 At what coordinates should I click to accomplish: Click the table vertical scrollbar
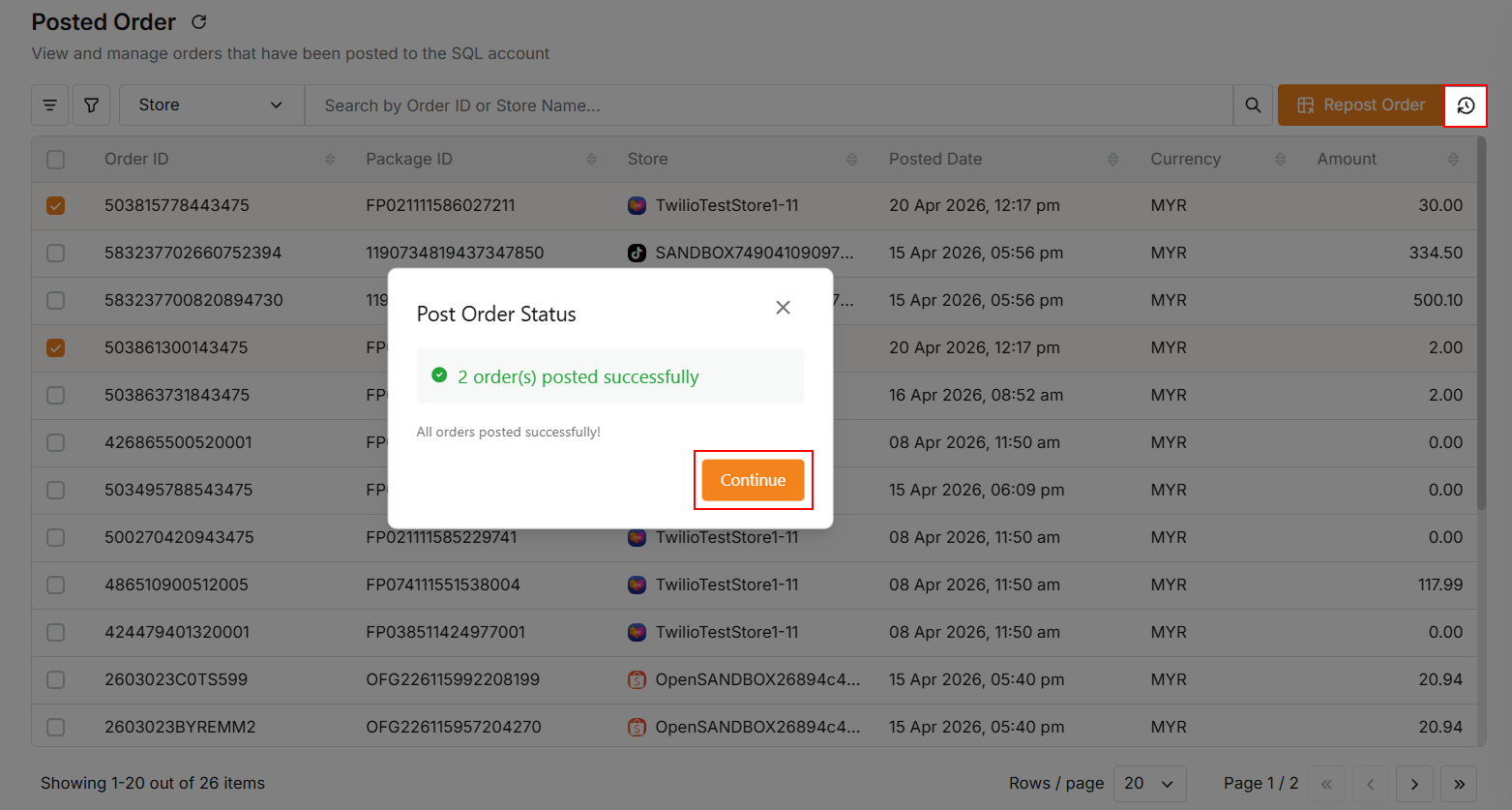[x=1481, y=324]
